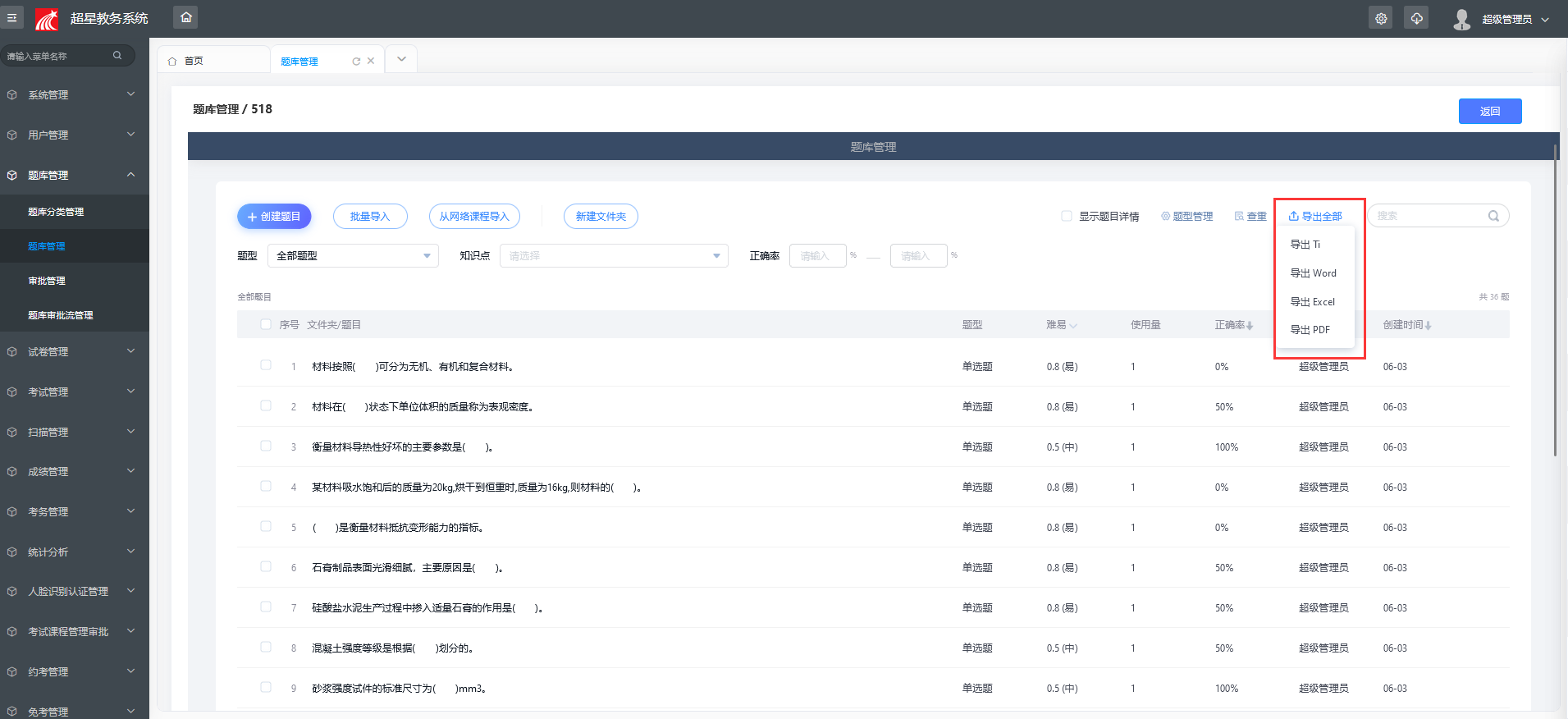Image resolution: width=1568 pixels, height=719 pixels.
Task: Click the magnifier icon in the 搜索 box
Action: point(1493,216)
